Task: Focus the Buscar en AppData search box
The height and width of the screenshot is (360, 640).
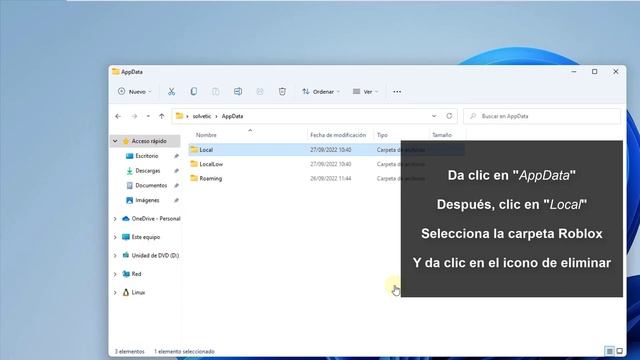Action: [542, 116]
